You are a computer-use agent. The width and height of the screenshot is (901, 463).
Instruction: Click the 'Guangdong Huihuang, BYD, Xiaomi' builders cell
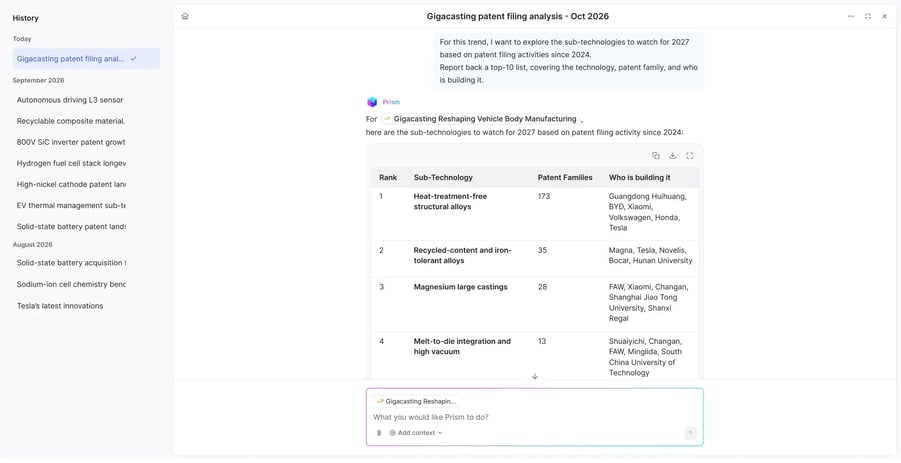coord(648,212)
